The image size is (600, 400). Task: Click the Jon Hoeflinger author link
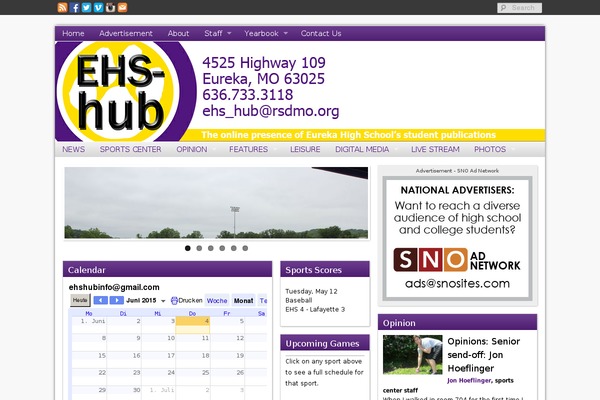pyautogui.click(x=469, y=380)
